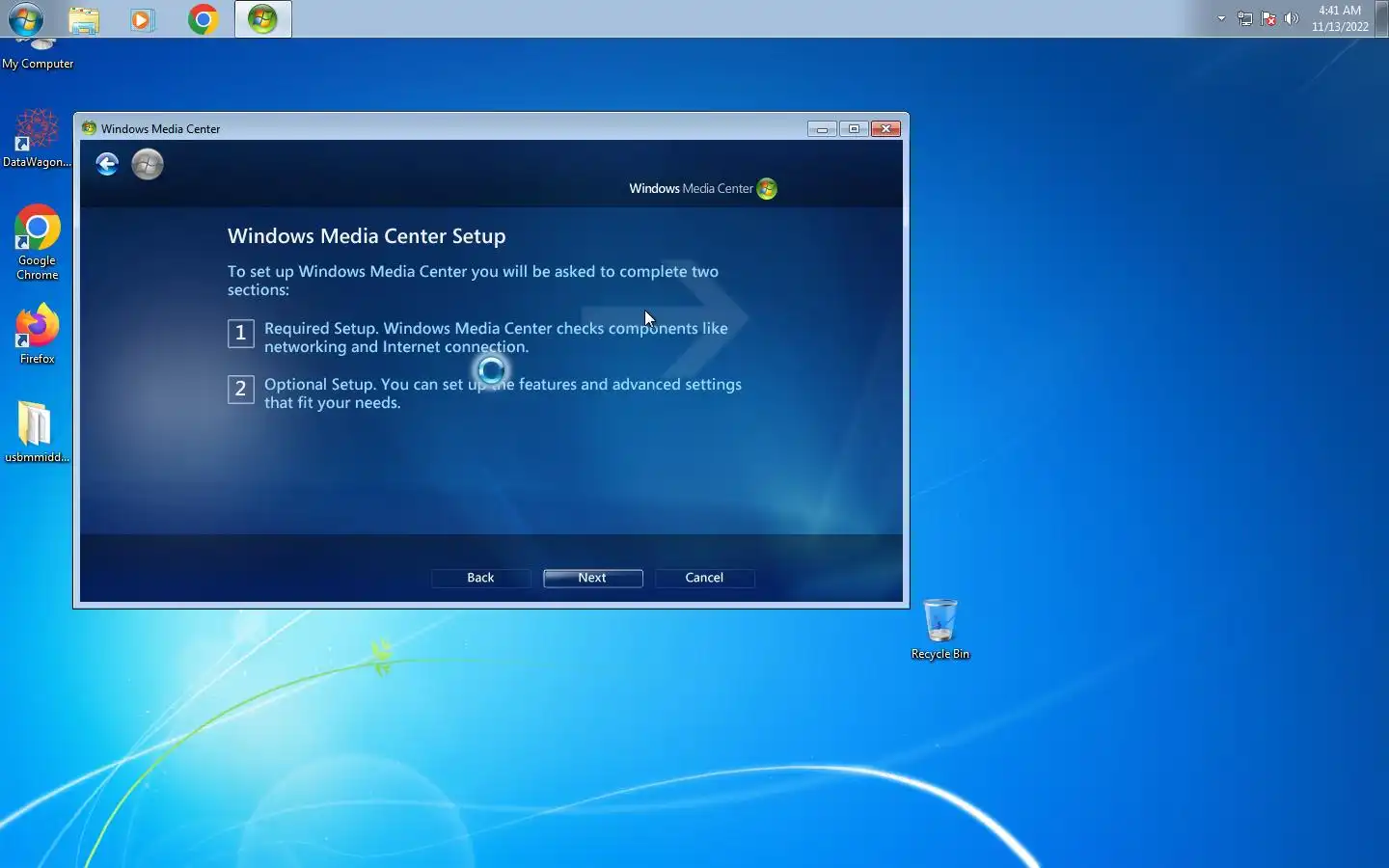
Task: Select the DataWagon desktop shortcut
Action: [x=38, y=138]
